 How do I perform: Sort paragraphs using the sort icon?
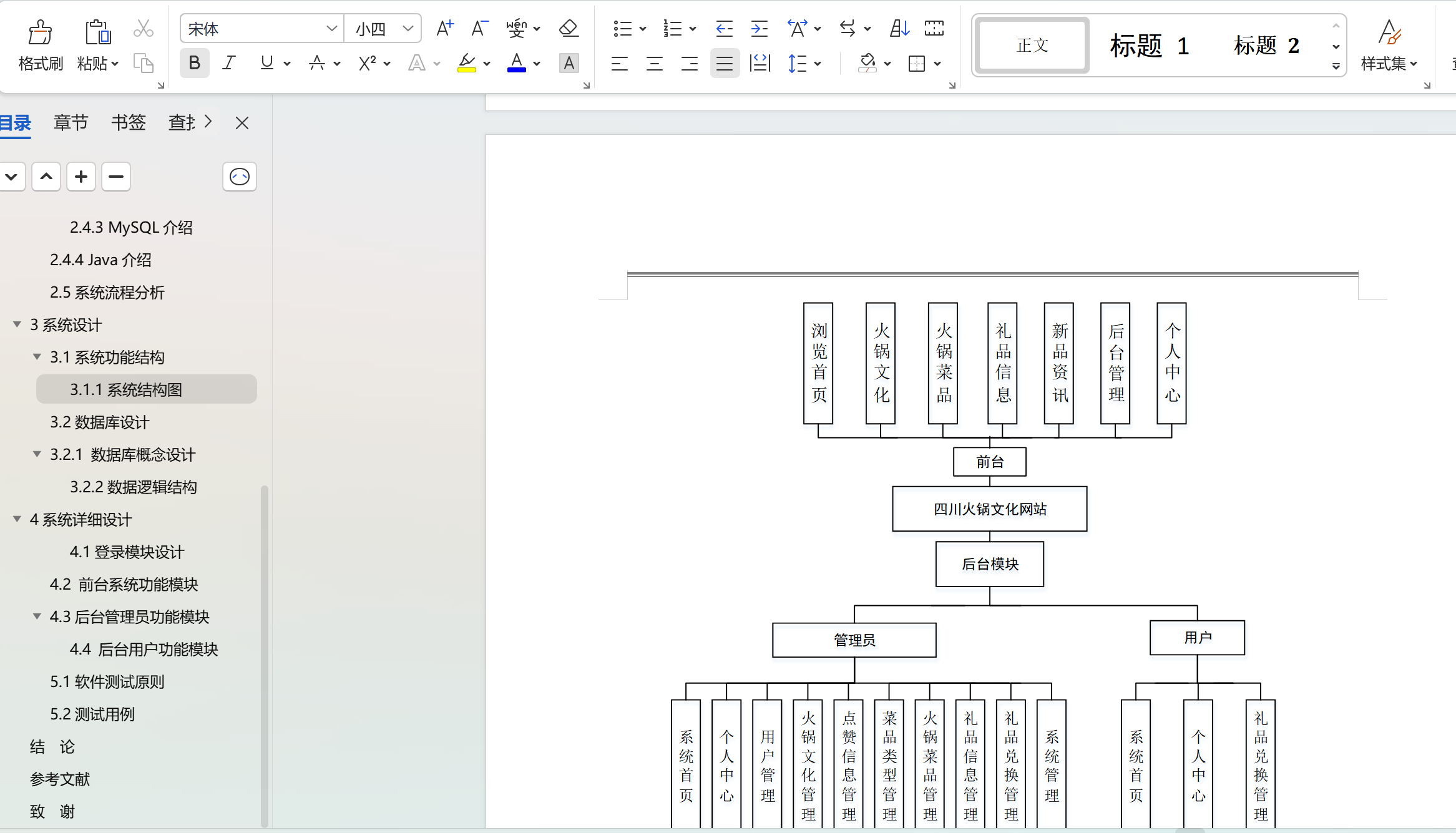click(899, 28)
